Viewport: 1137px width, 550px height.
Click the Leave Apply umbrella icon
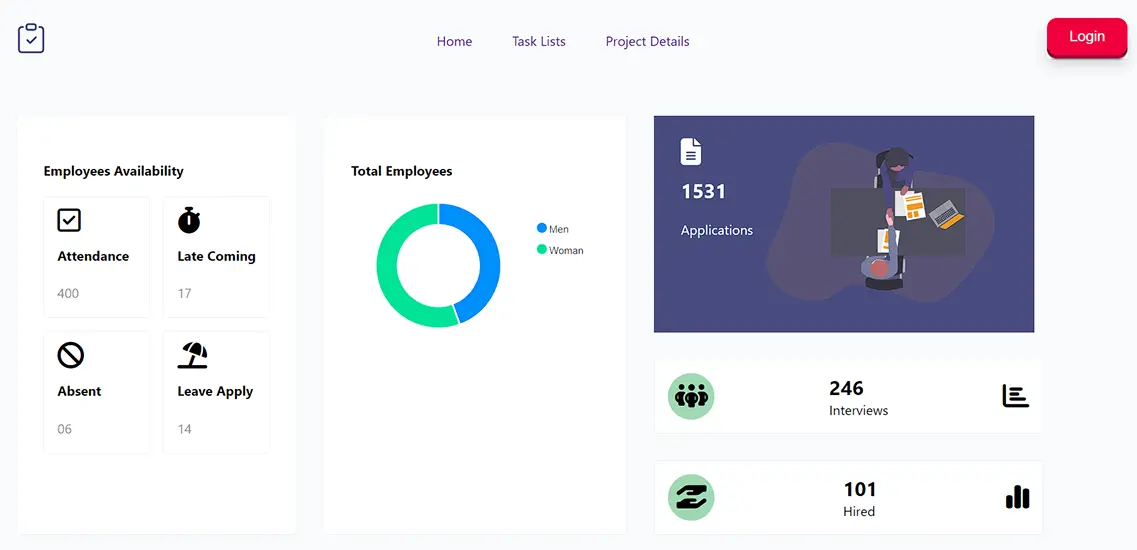click(193, 356)
